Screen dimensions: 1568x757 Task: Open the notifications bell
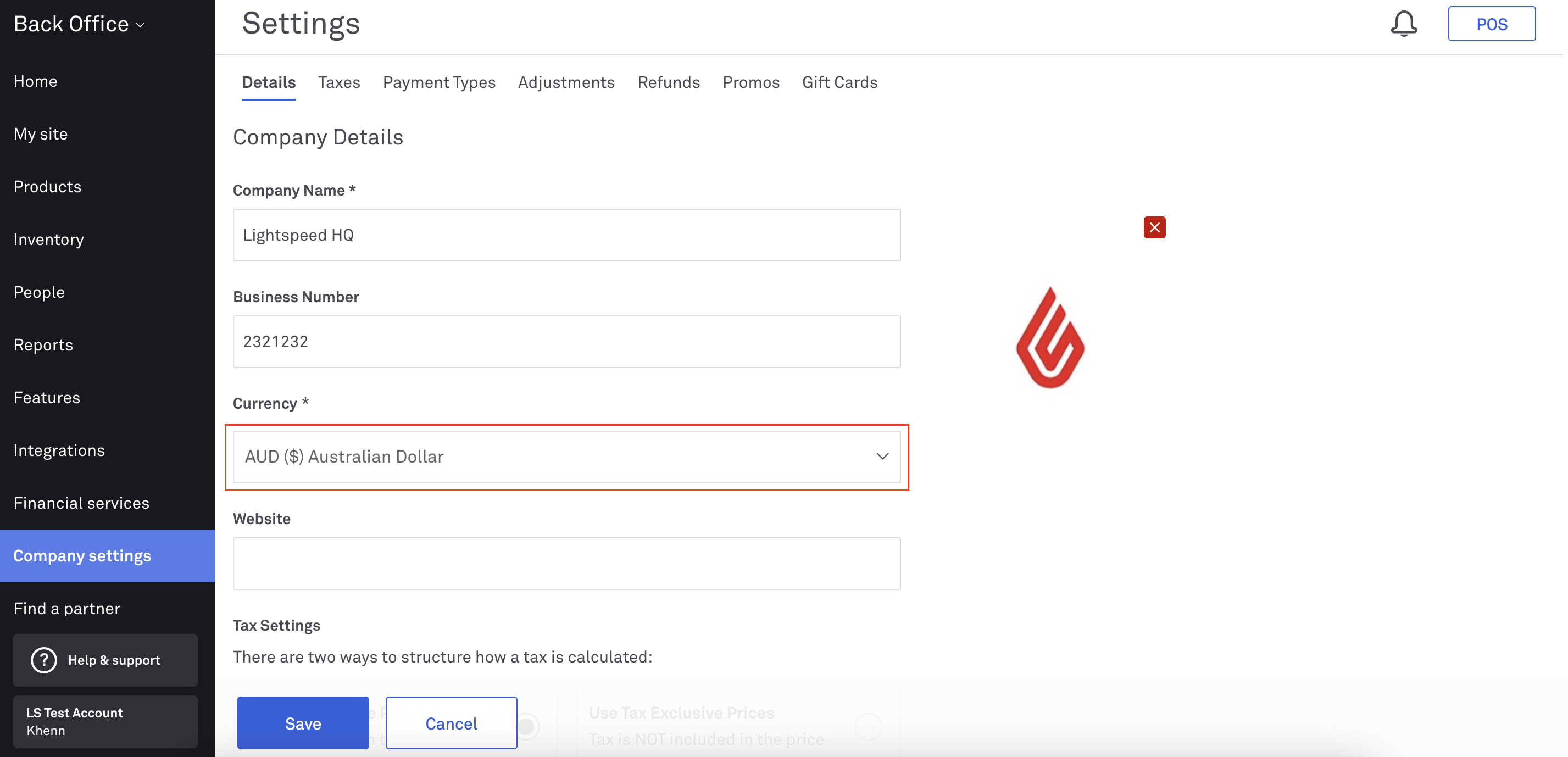click(1404, 24)
